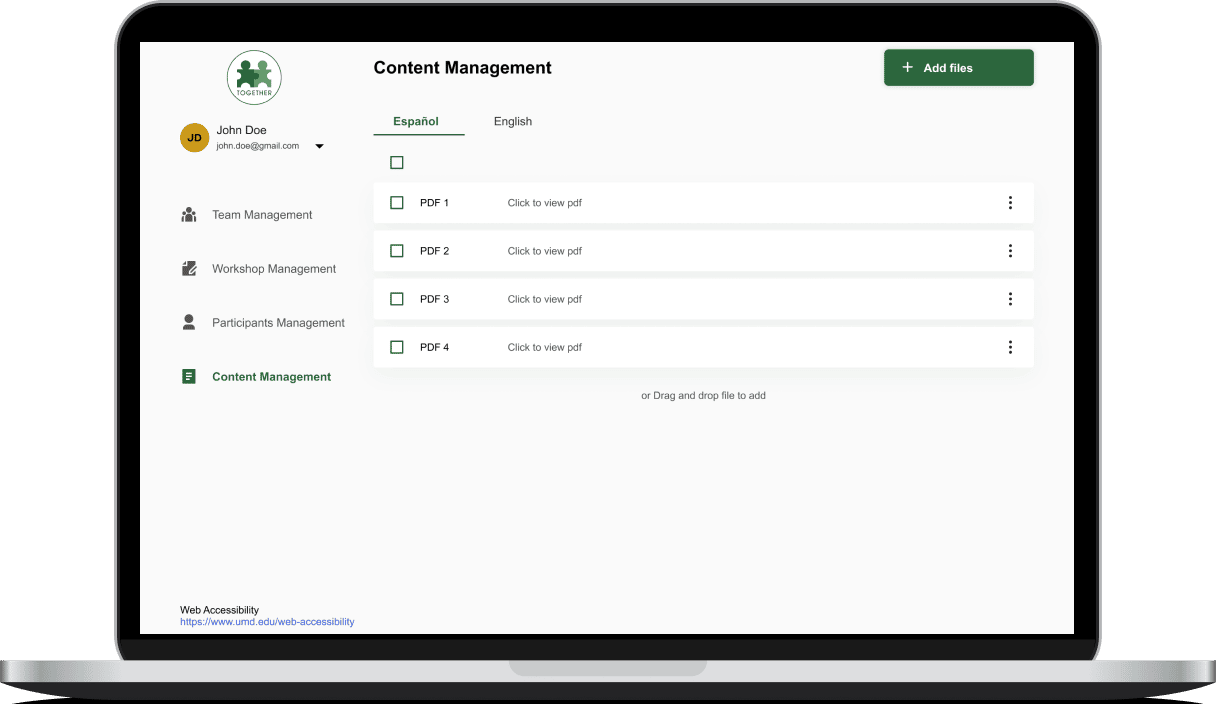This screenshot has height=704, width=1216.
Task: Click the Workshop Management edit icon
Action: (189, 269)
